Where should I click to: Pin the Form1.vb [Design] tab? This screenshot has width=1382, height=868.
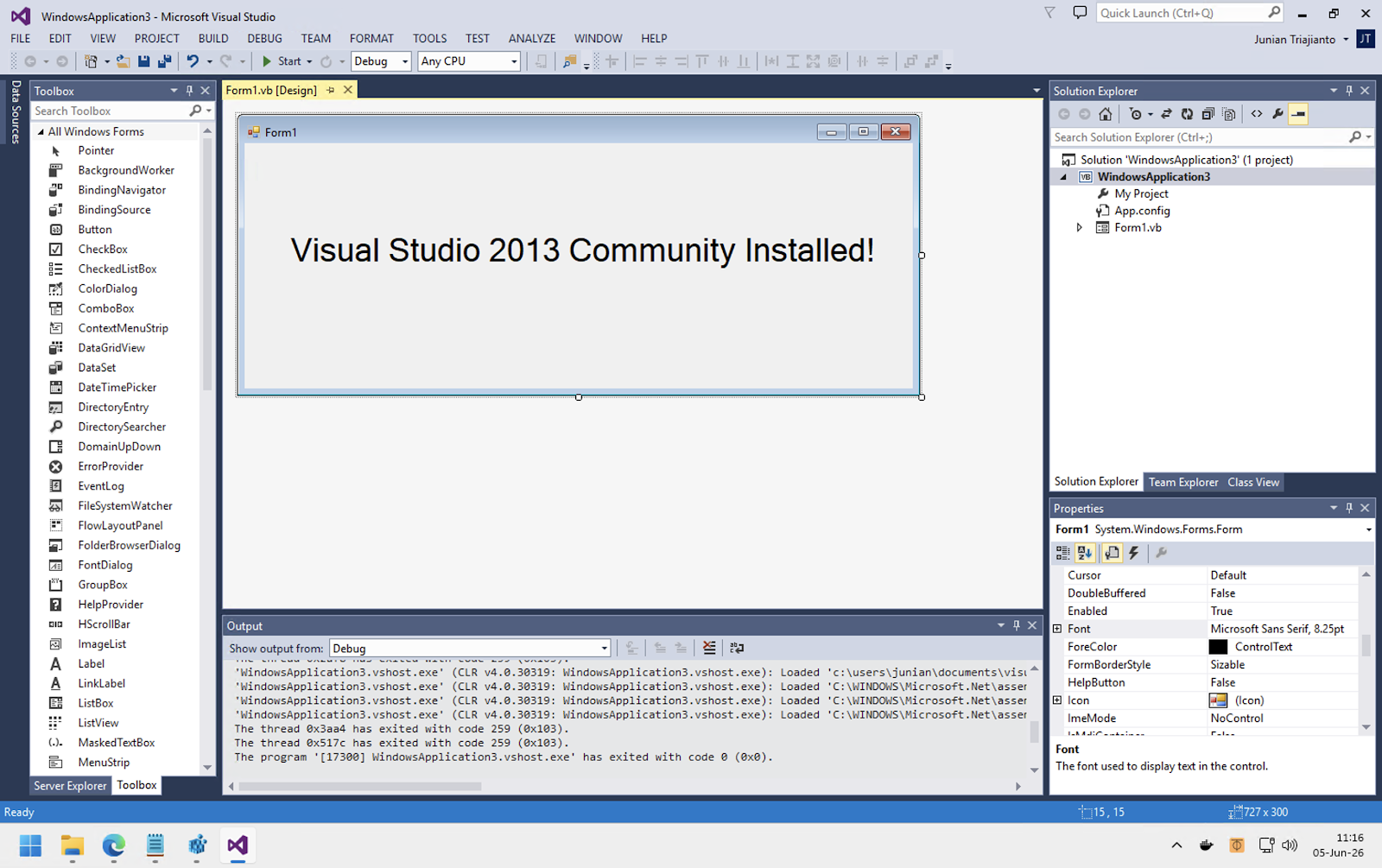click(x=330, y=90)
